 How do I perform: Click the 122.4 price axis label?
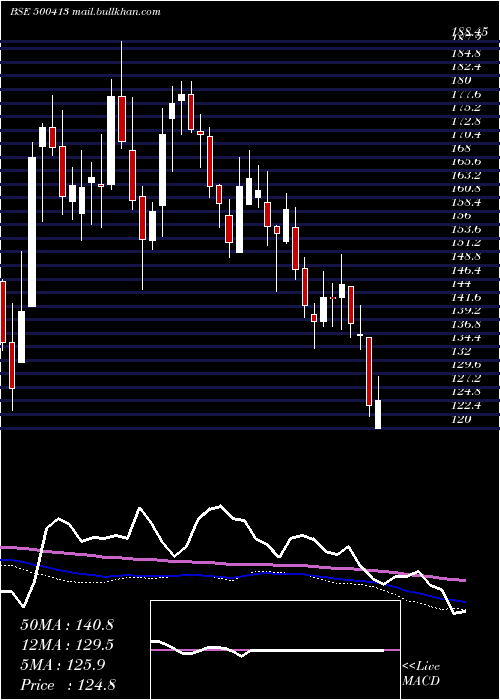[x=466, y=406]
